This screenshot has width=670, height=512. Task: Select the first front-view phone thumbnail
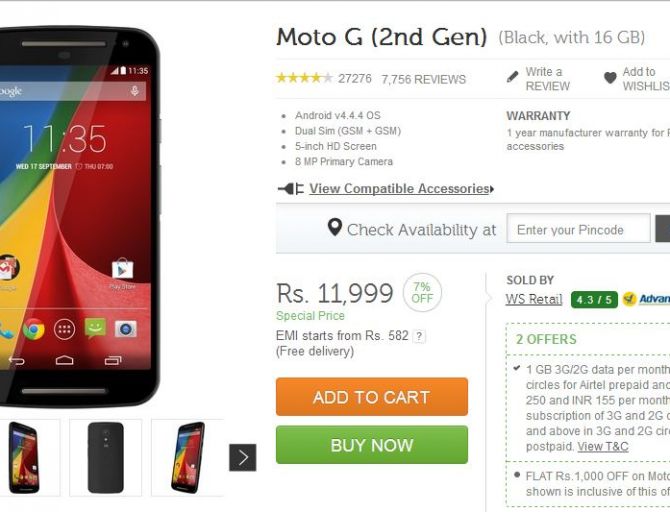pos(26,457)
